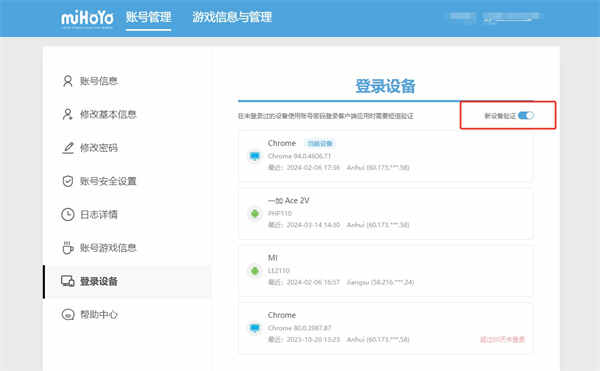Image resolution: width=600 pixels, height=371 pixels.
Task: Open the 游戏信息与管理 tab
Action: point(232,17)
